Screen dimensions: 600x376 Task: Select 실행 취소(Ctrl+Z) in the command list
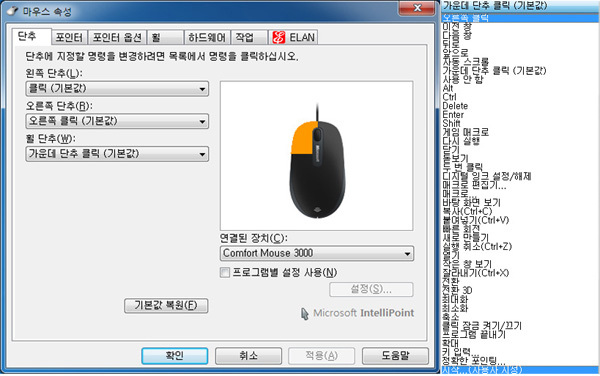(x=477, y=246)
